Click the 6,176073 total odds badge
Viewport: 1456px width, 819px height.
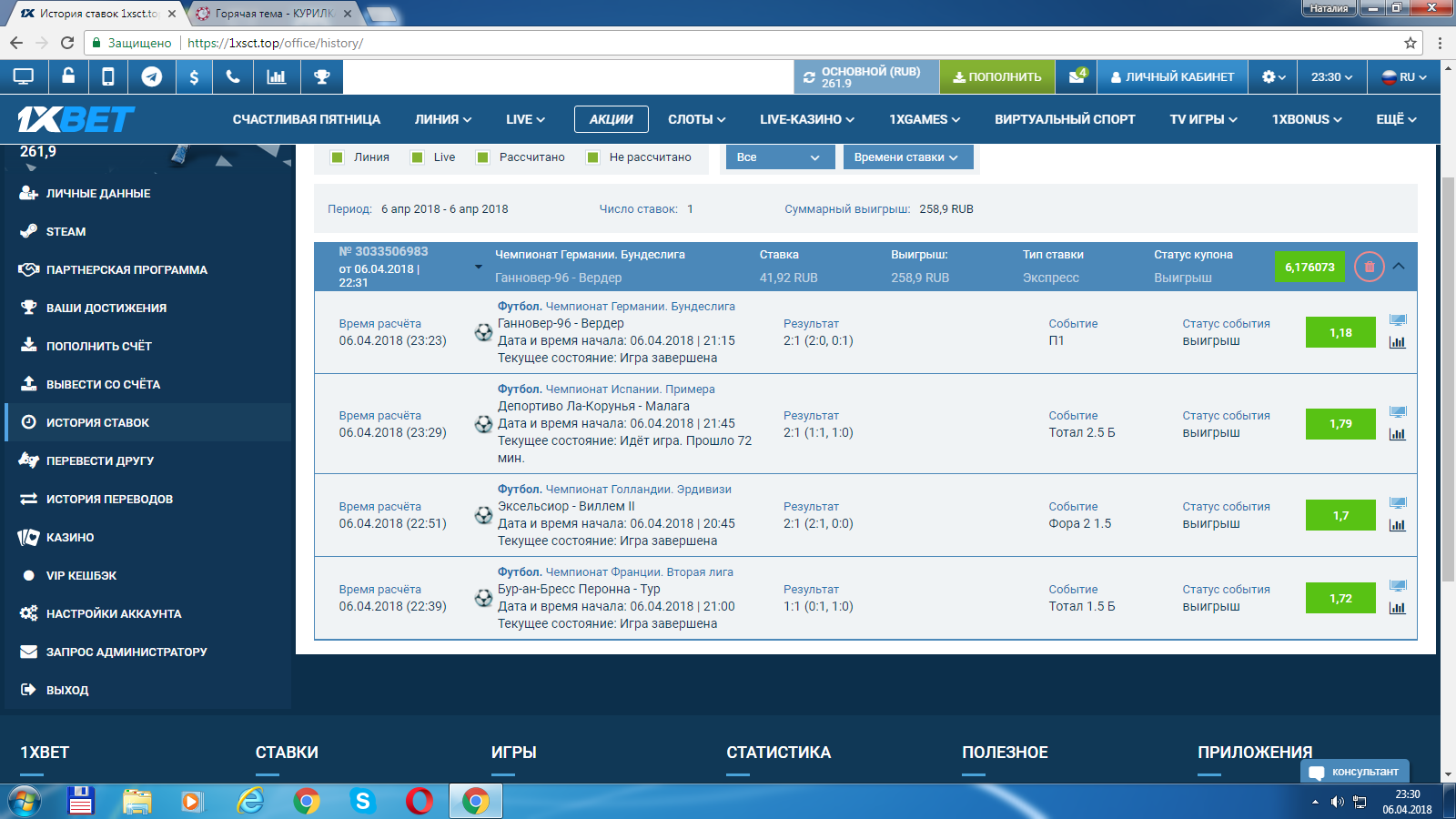click(x=1309, y=267)
